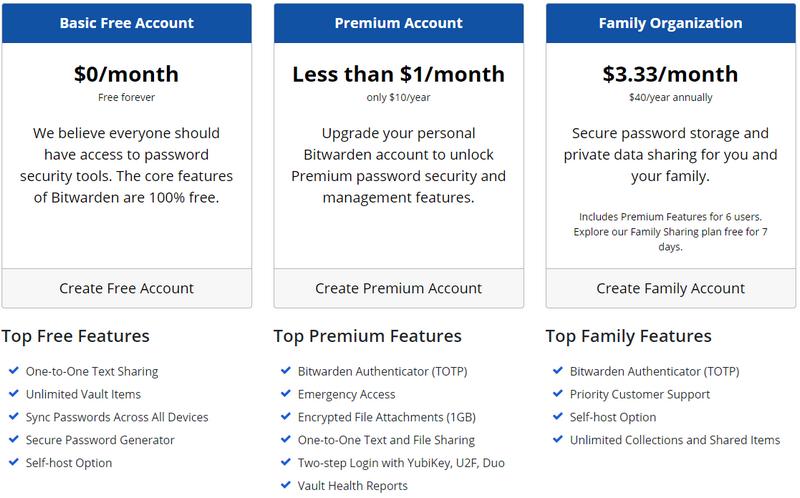Screen dimensions: 800x498
Task: Select the Basic Free Account header
Action: pos(126,23)
